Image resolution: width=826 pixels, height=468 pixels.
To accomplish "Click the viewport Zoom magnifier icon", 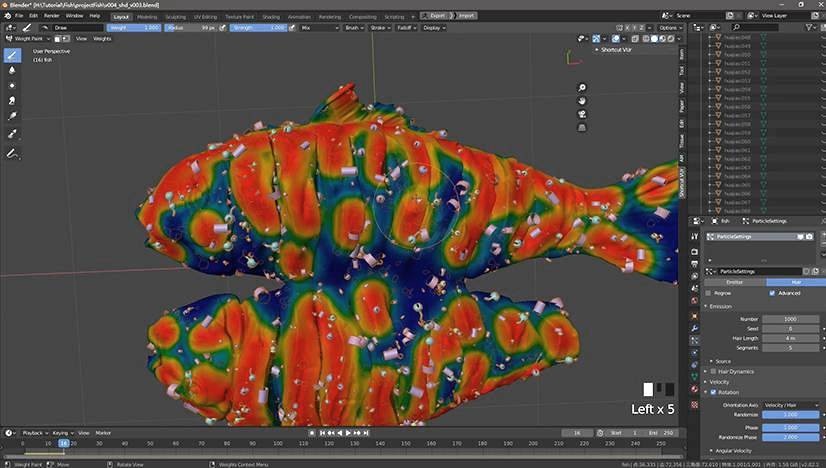I will tap(582, 87).
